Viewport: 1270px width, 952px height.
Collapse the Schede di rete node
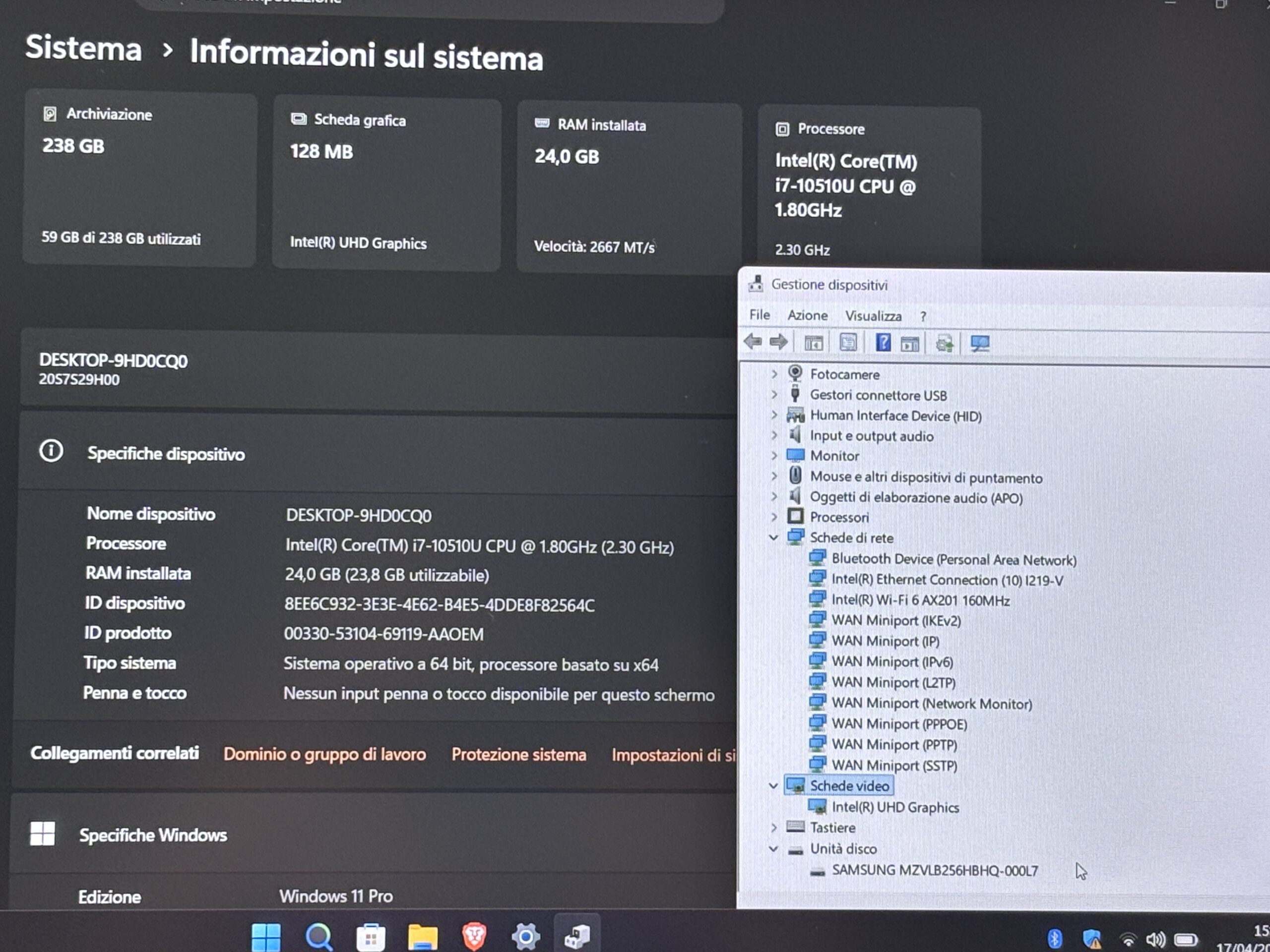[x=773, y=537]
